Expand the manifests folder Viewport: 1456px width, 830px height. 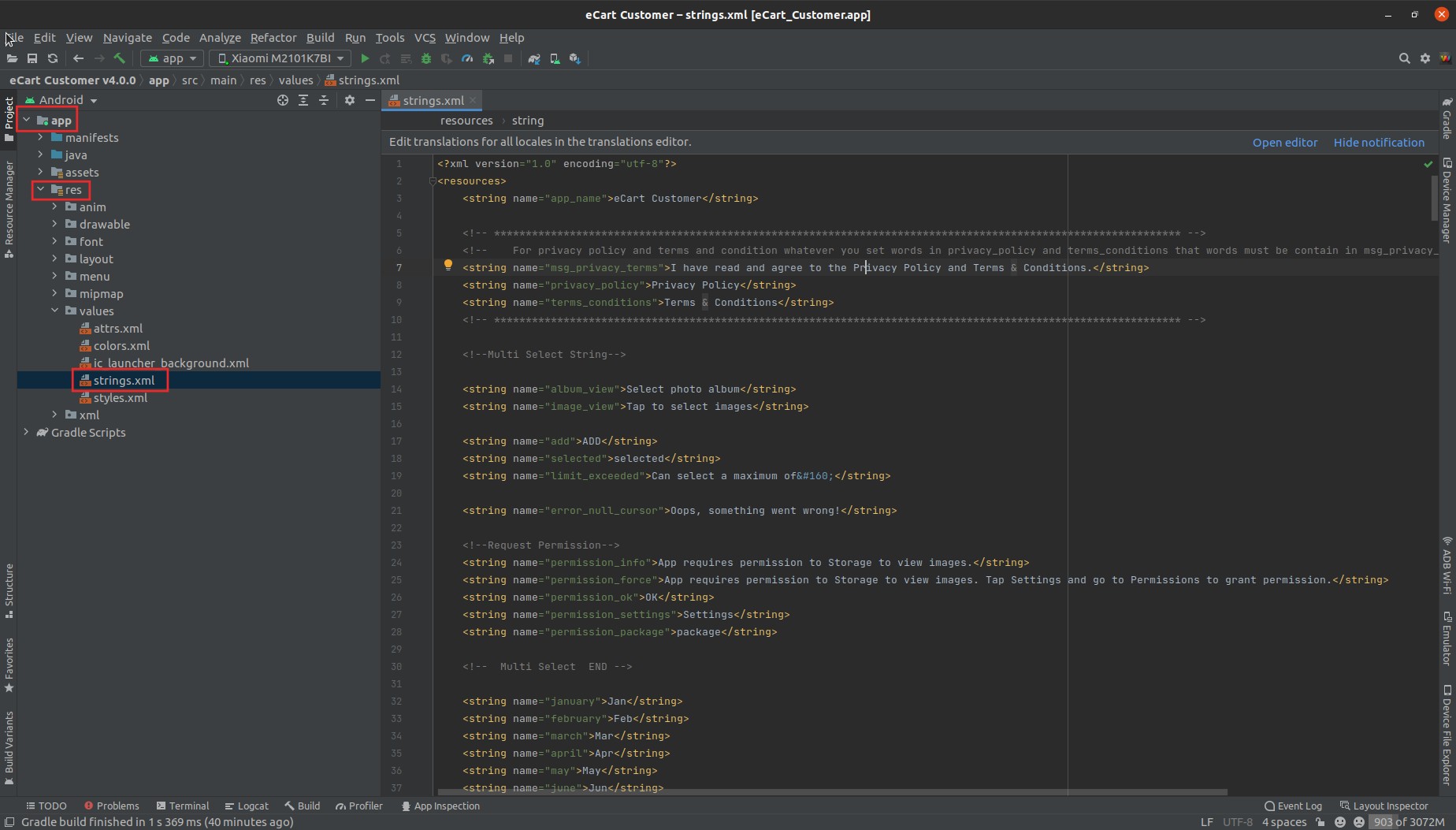pyautogui.click(x=39, y=137)
